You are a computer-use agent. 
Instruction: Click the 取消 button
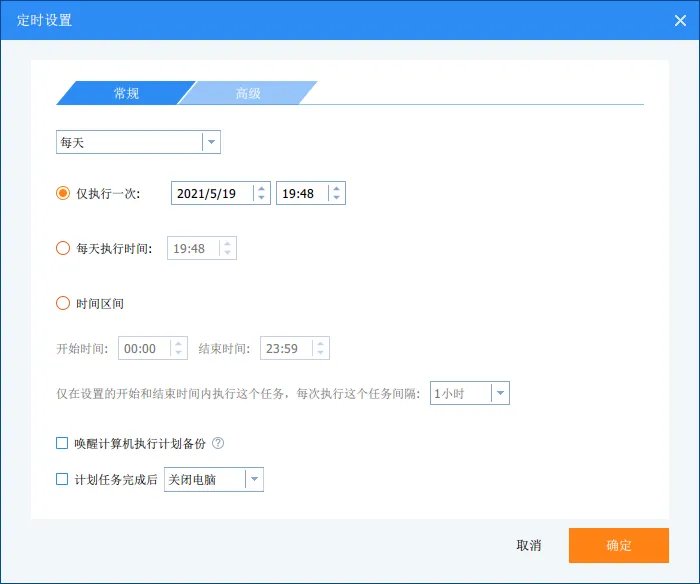point(529,545)
